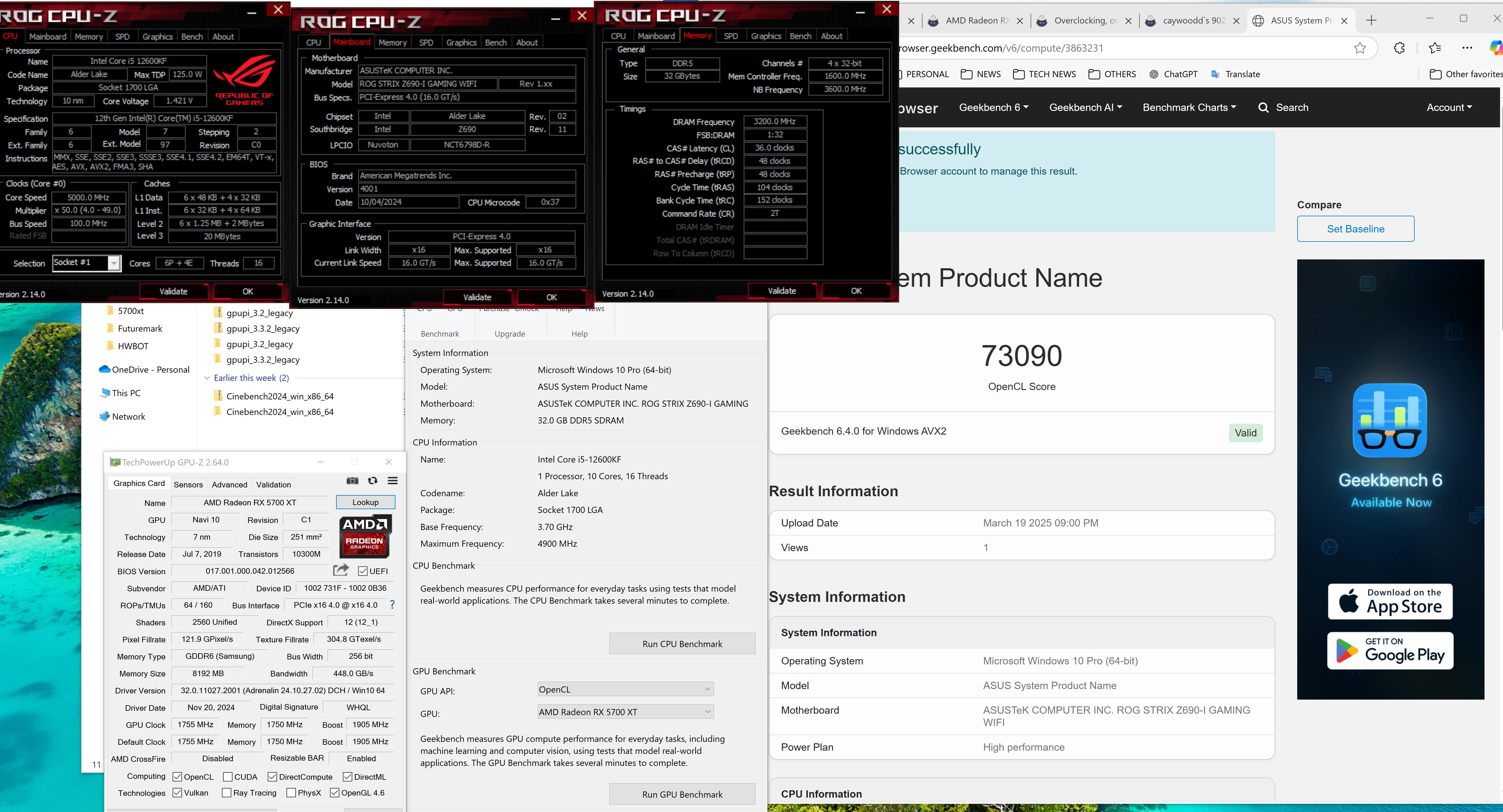Click Geekbench Search magnifier icon
Screen dimensions: 1503x812
(1264, 108)
